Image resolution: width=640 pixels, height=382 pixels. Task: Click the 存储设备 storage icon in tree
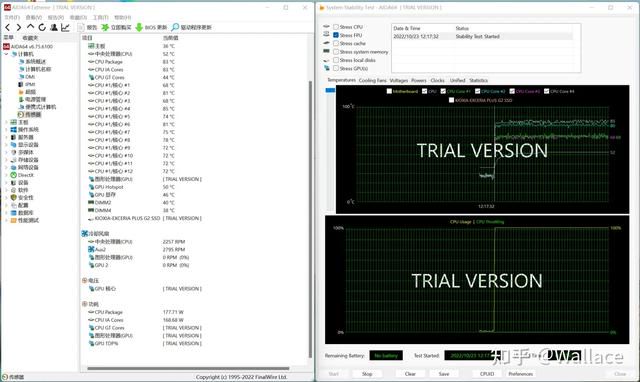[13, 160]
